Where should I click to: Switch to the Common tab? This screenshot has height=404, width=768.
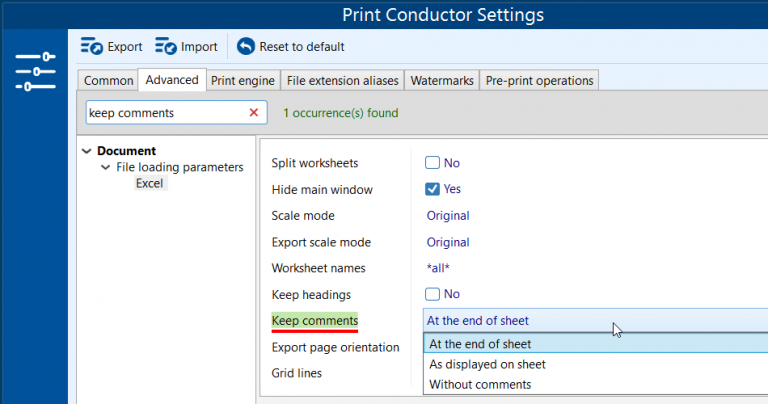pyautogui.click(x=108, y=81)
